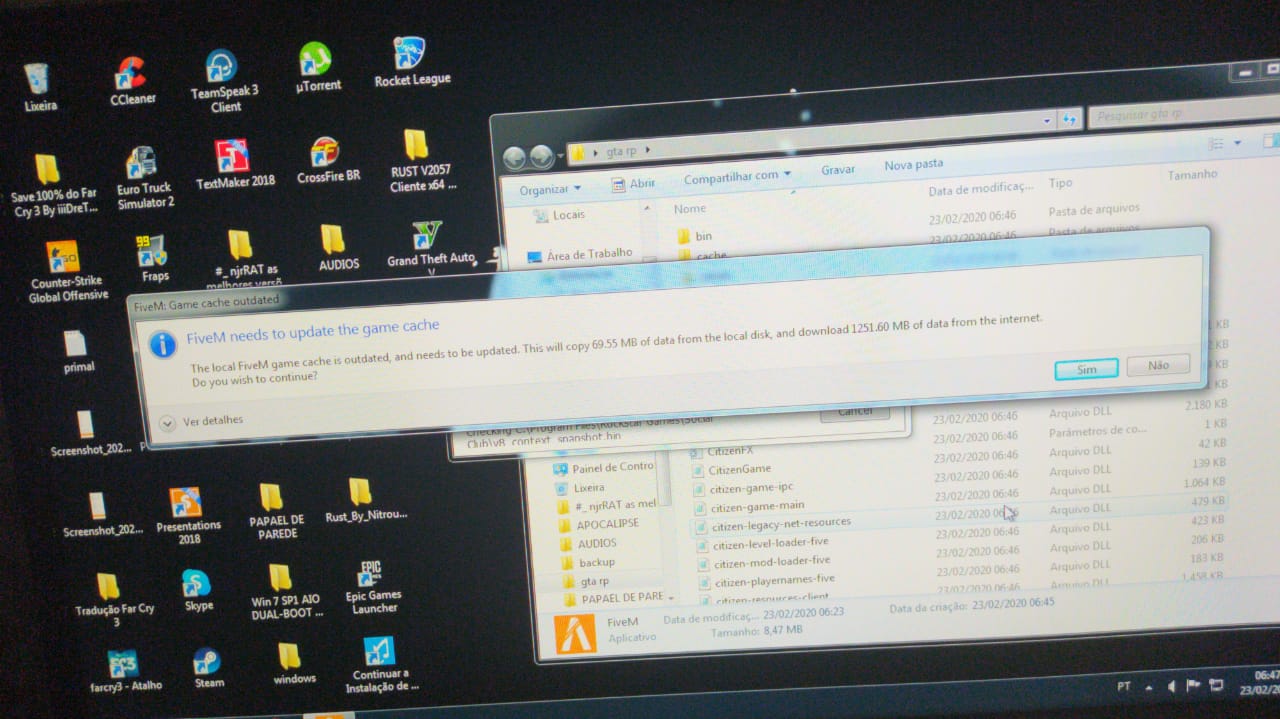The height and width of the screenshot is (719, 1280).
Task: Create a folder with Nova pasta
Action: 913,164
